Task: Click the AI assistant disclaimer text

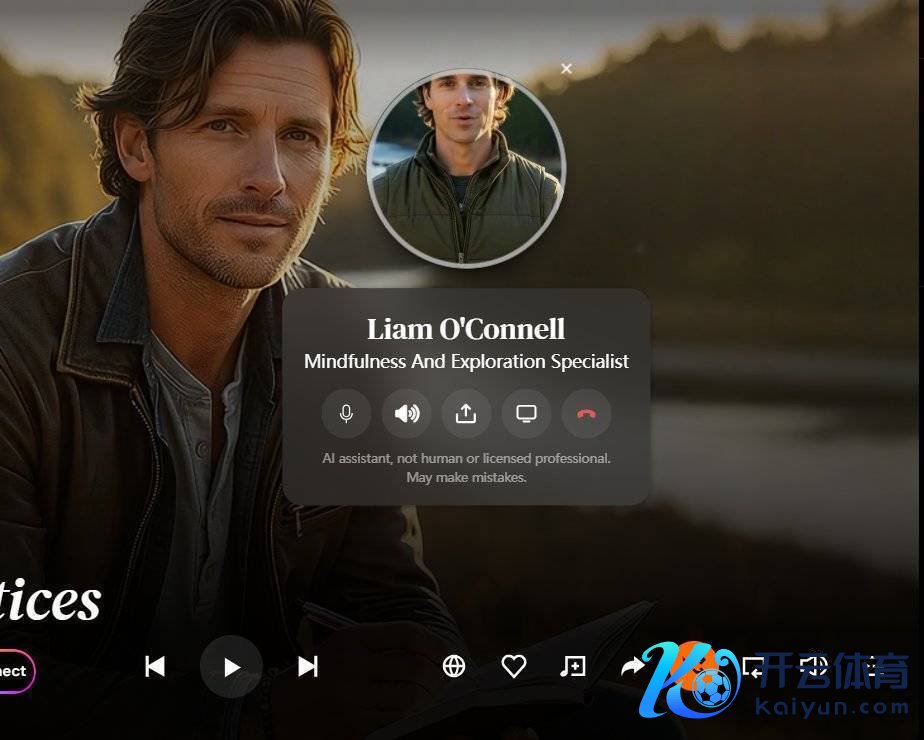Action: point(466,467)
